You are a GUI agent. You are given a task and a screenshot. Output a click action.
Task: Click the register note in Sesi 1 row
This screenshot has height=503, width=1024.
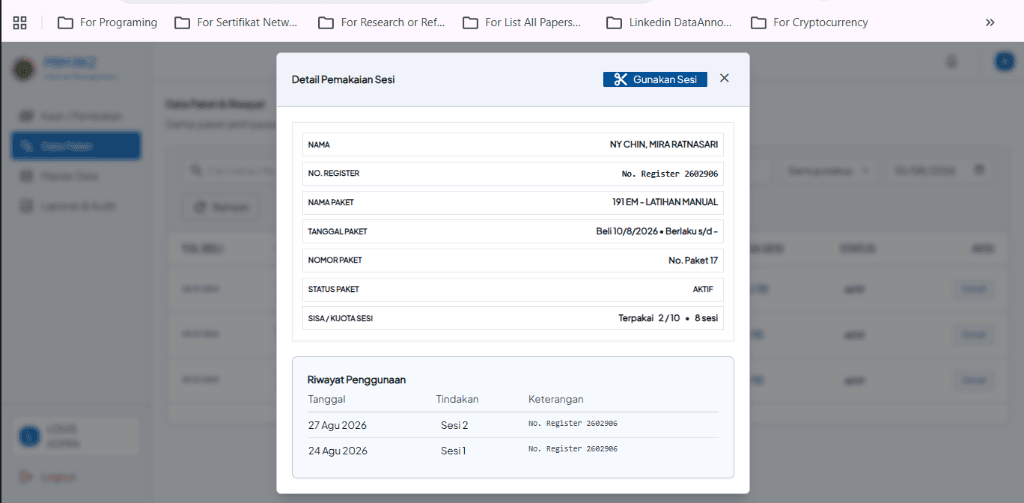(x=573, y=449)
